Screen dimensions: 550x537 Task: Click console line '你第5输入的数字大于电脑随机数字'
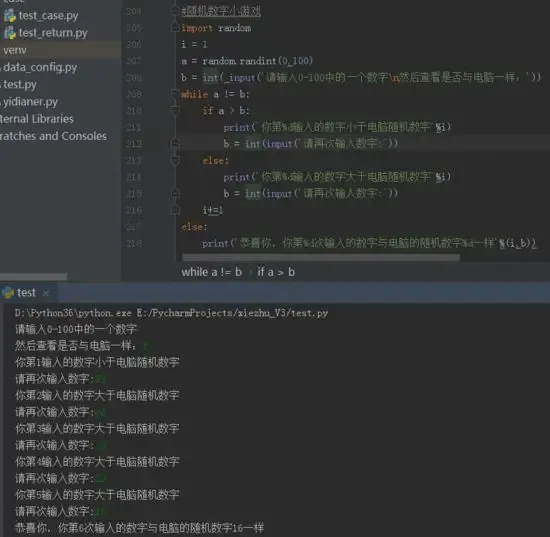tap(97, 495)
